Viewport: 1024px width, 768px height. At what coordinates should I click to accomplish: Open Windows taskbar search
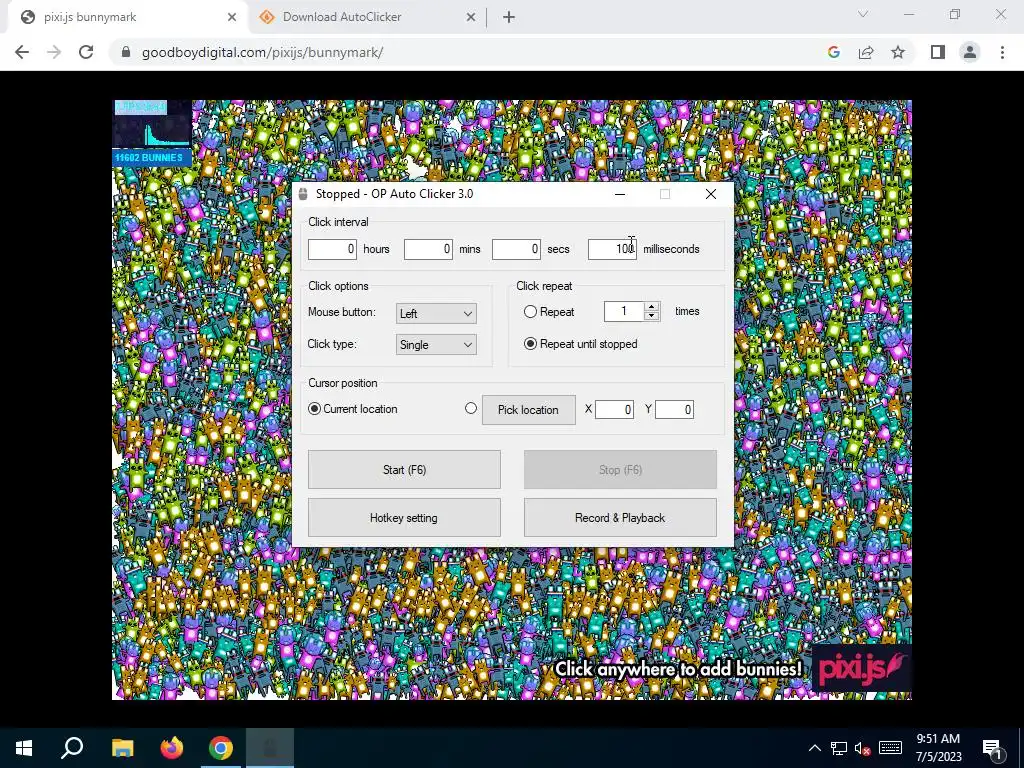[x=72, y=748]
